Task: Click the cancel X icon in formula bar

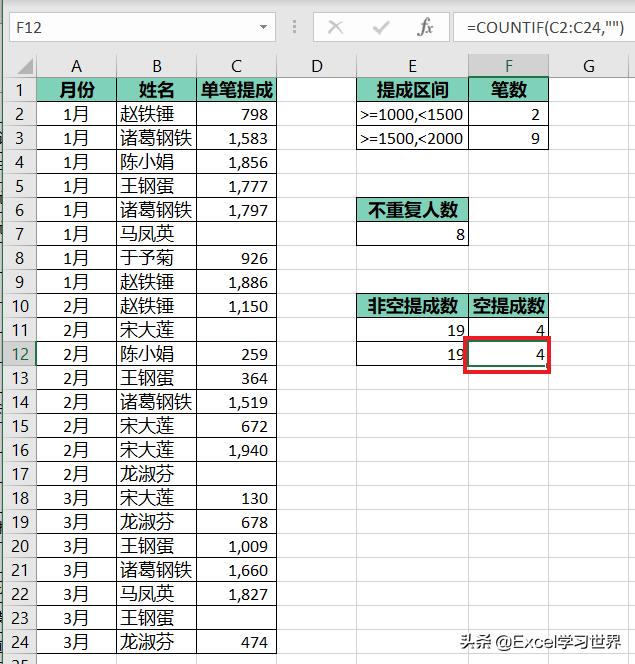Action: tap(335, 28)
